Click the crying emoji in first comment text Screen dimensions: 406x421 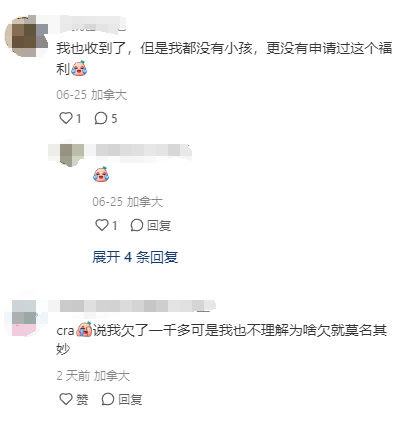79,68
